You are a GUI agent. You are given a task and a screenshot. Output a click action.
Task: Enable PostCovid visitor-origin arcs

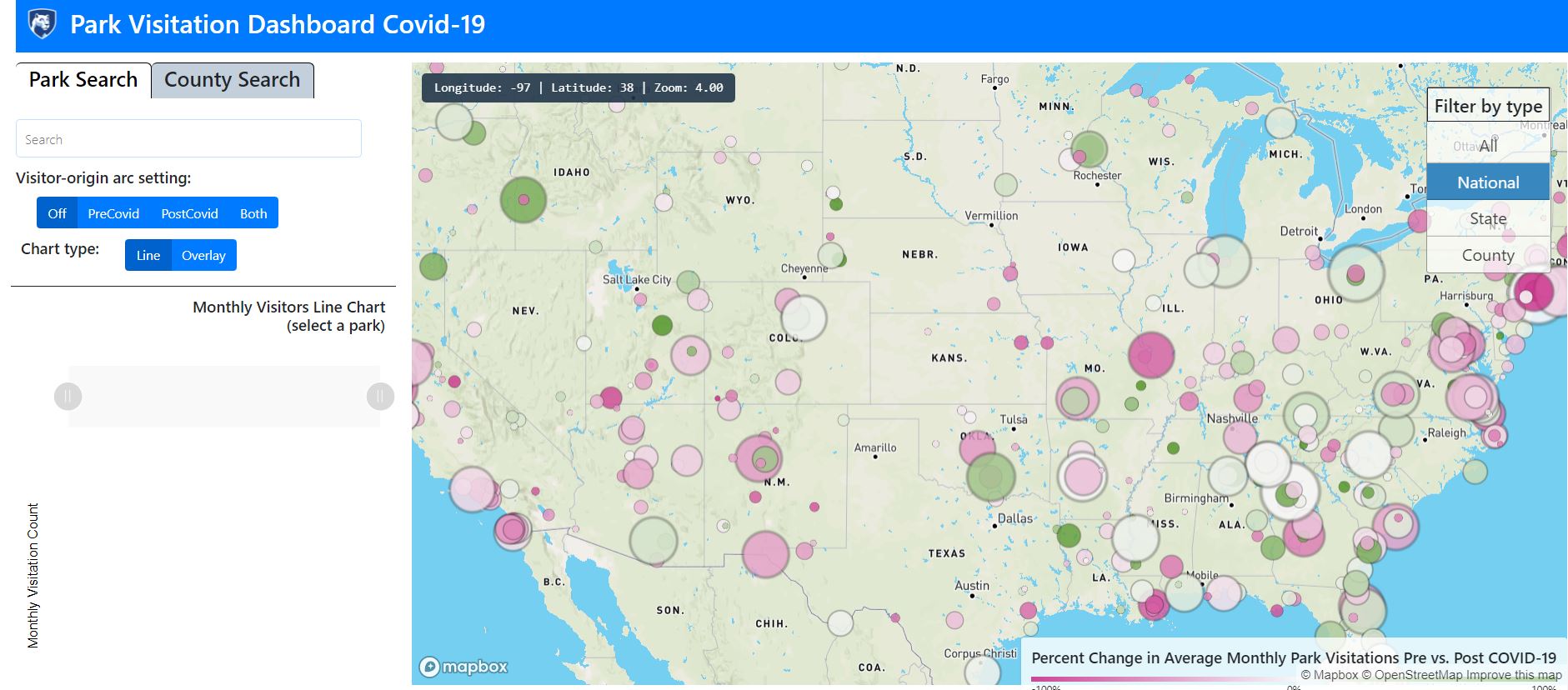click(189, 213)
